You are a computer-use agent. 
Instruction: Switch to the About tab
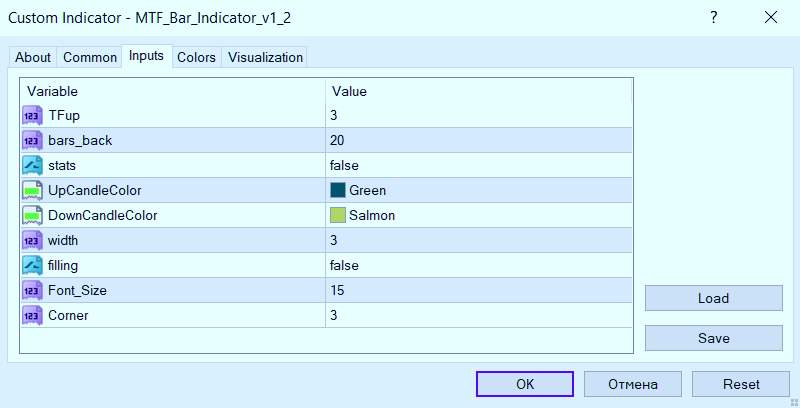(33, 57)
